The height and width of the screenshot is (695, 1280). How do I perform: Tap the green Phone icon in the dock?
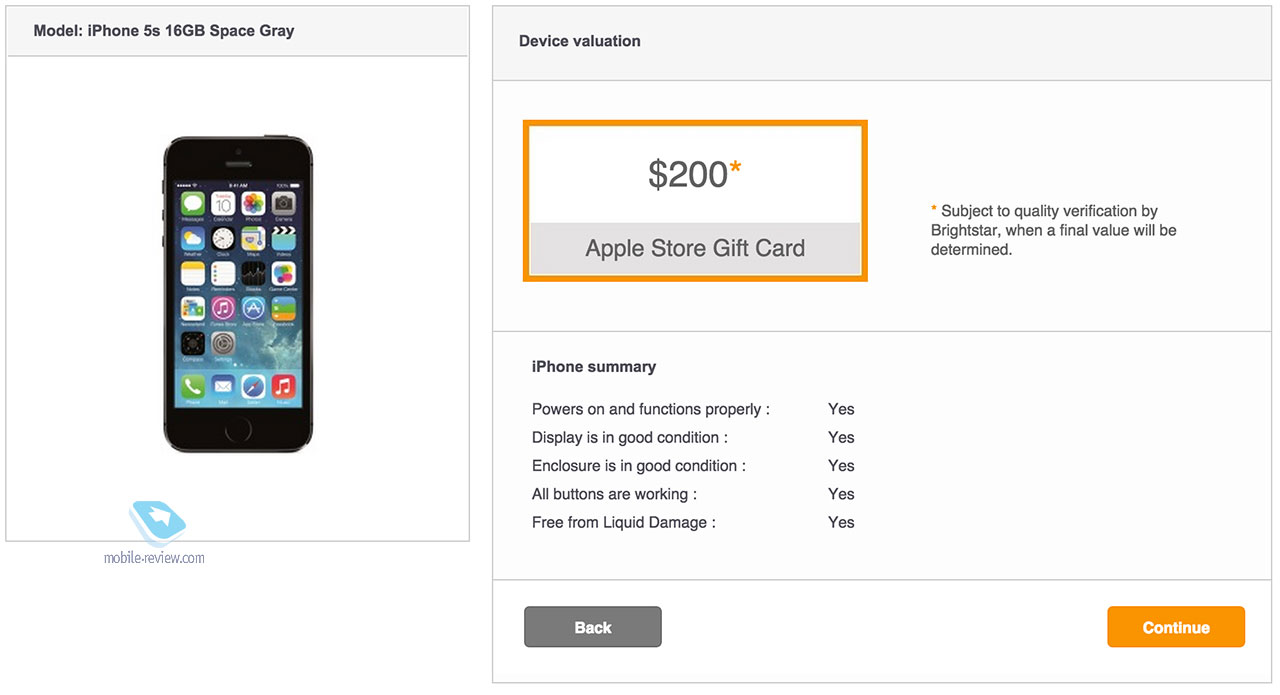192,387
